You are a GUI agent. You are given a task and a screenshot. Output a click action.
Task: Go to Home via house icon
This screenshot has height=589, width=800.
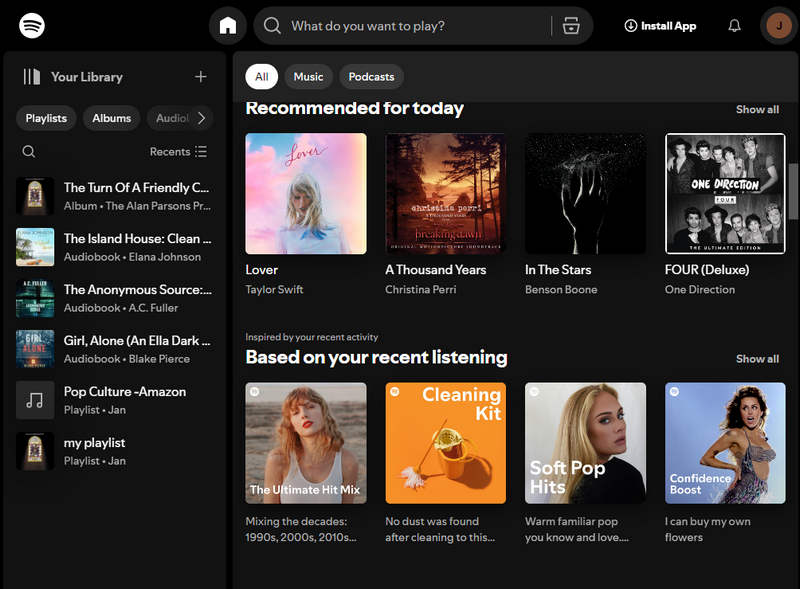point(228,26)
